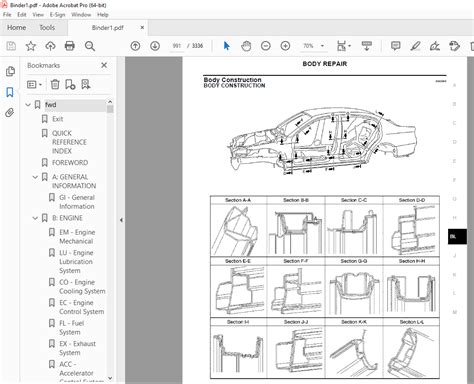Open the FOREWORD bookmark
Image resolution: width=474 pixels, height=384 pixels.
(x=70, y=163)
